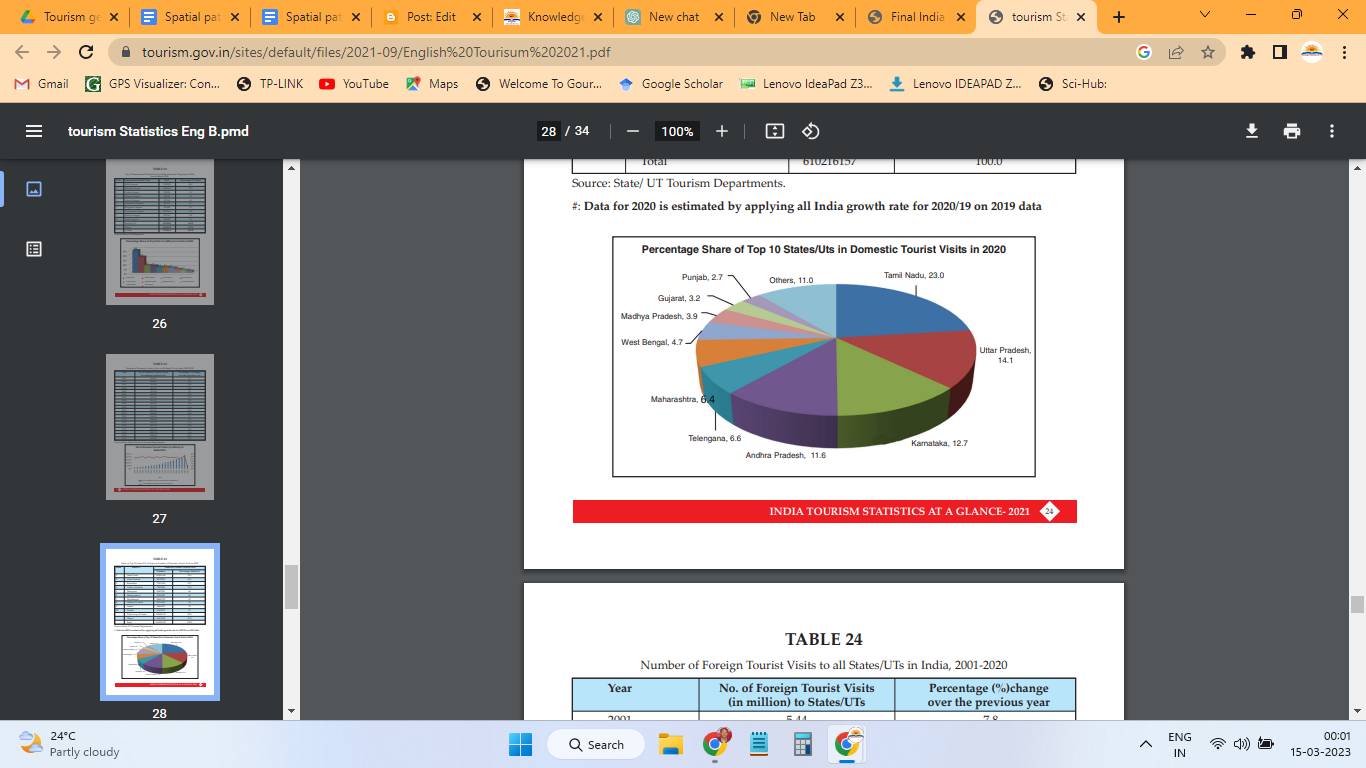Switch to Post: Edit Blogger tab
This screenshot has height=768, width=1366.
click(x=432, y=17)
